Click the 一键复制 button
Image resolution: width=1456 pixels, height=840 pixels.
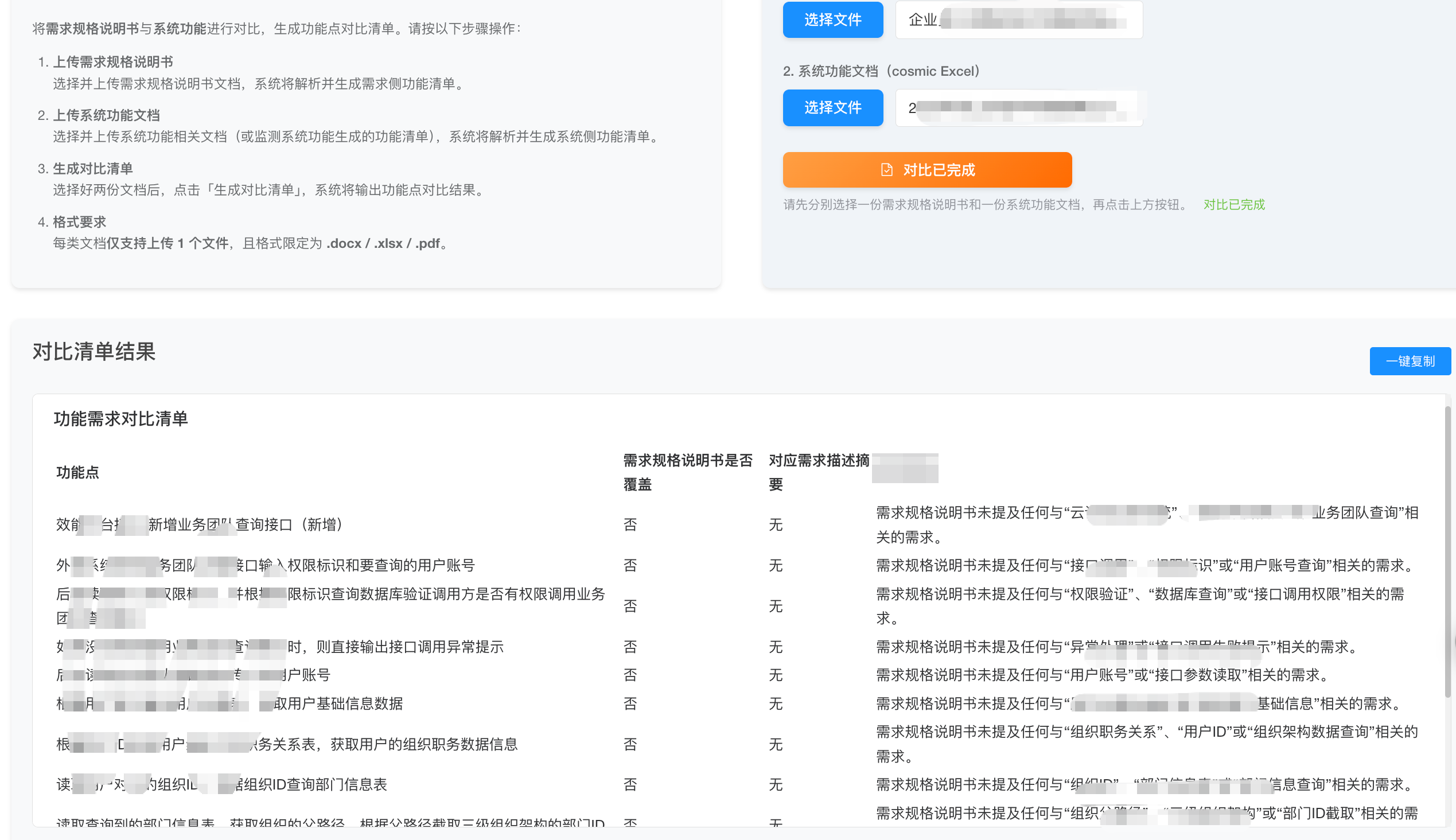[x=1410, y=361]
